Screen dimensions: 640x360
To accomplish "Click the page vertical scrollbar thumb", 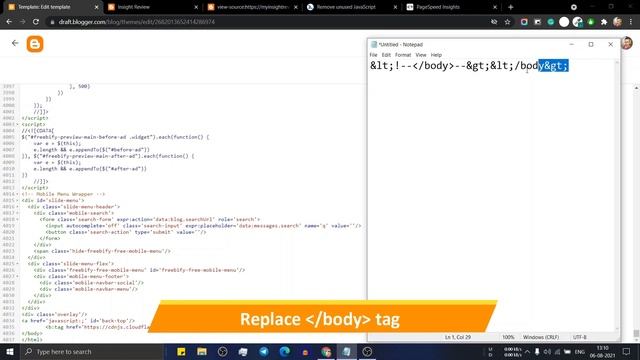I will 636,333.
